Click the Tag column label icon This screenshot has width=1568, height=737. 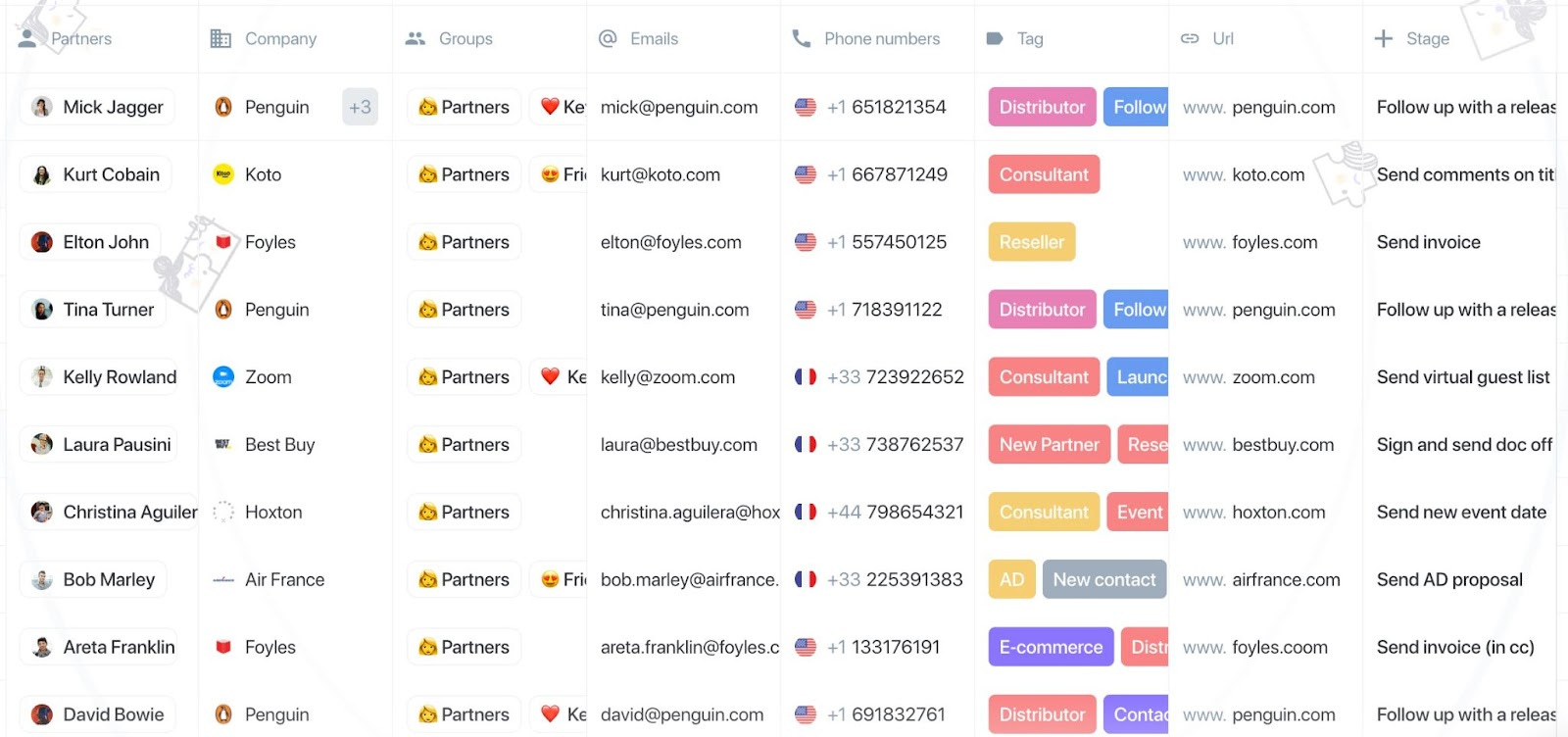995,39
